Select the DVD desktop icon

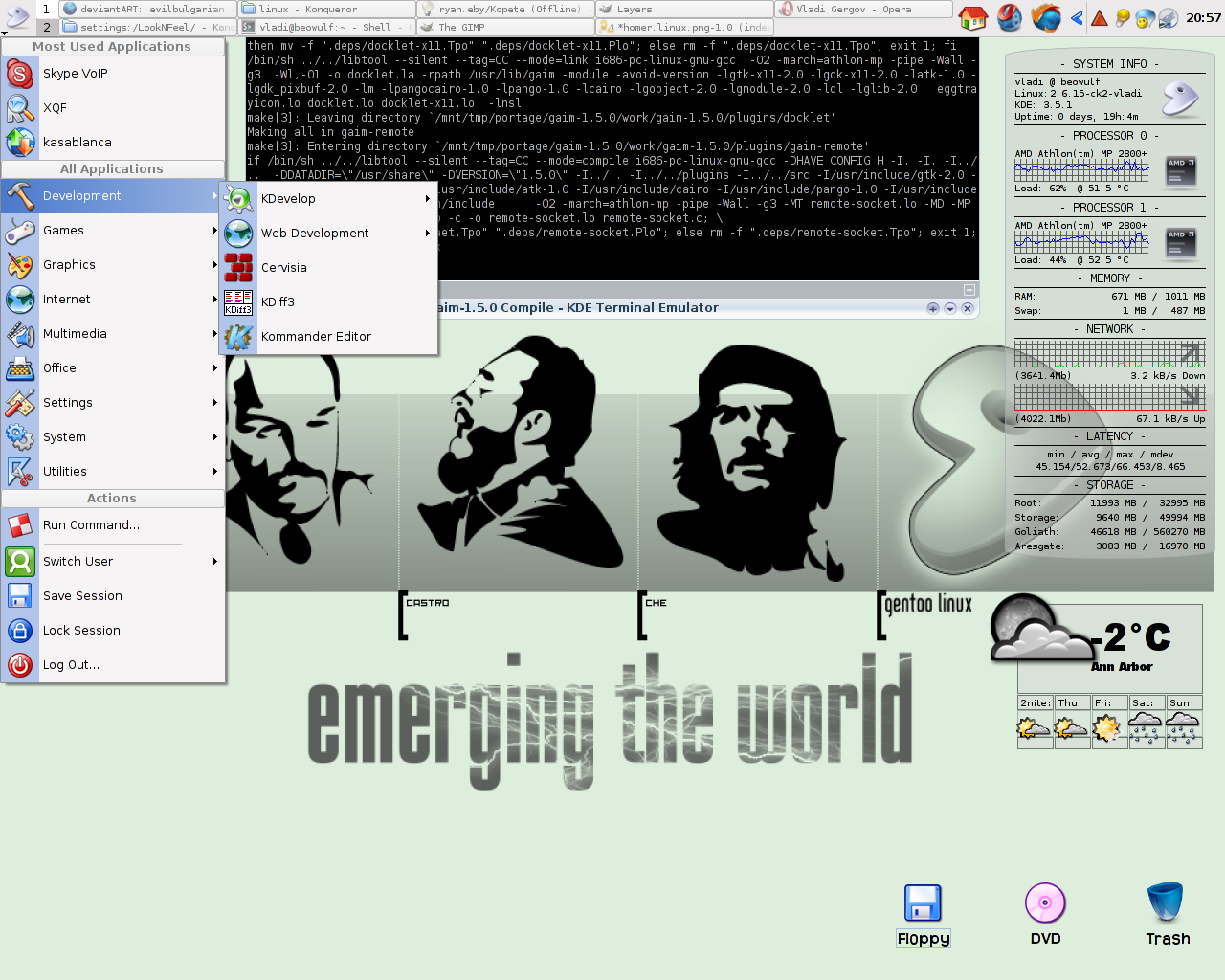point(1045,915)
